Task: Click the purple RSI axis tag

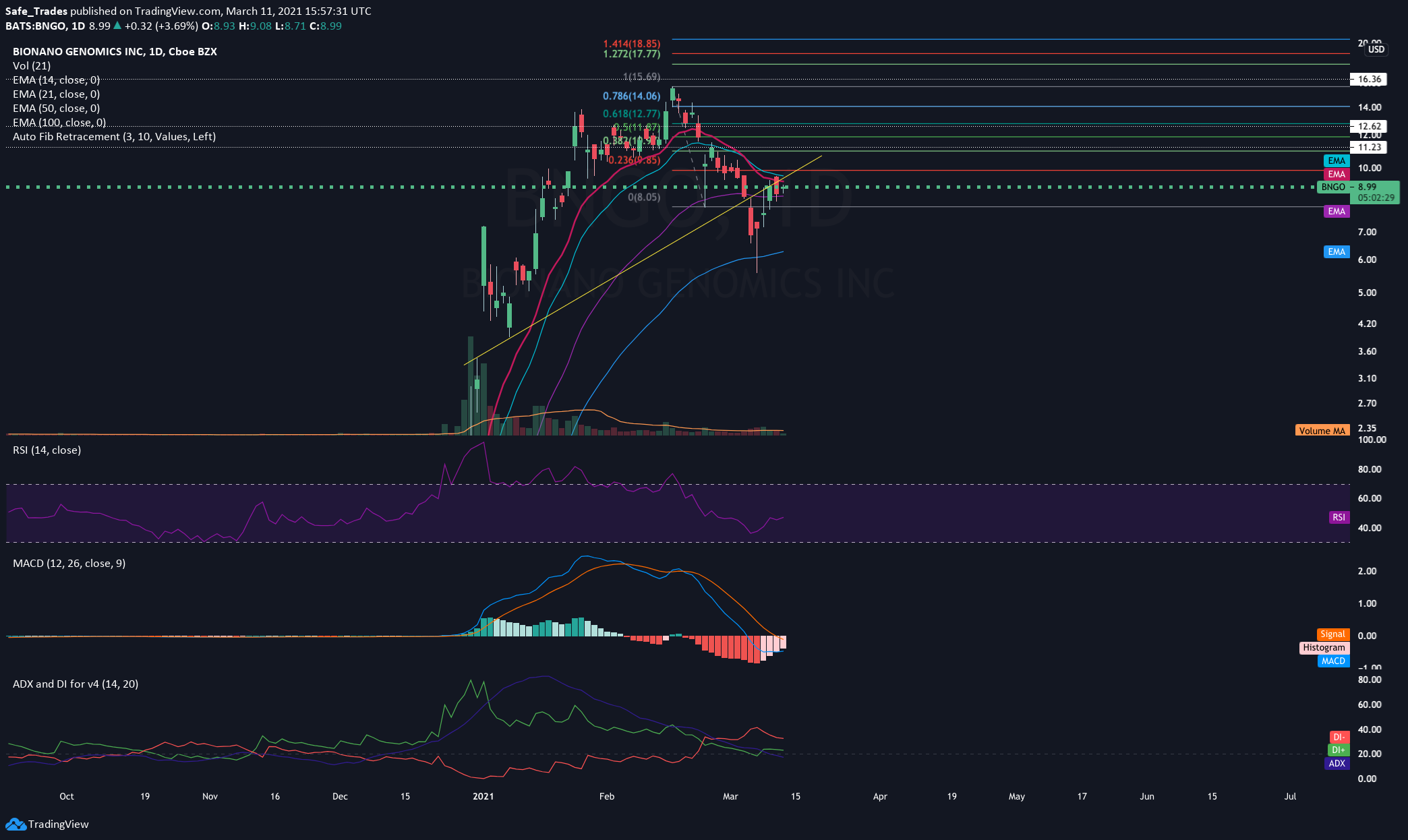Action: [x=1339, y=517]
